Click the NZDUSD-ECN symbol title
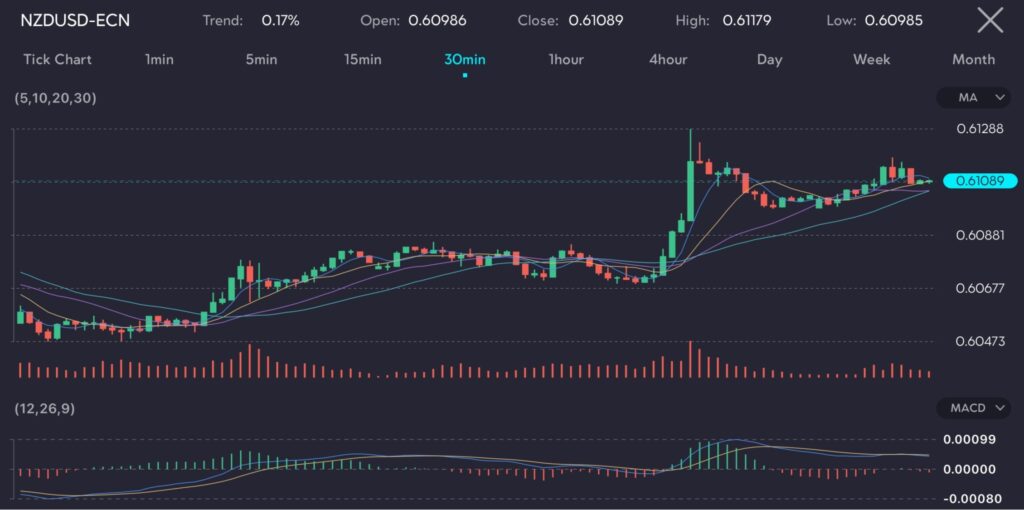The image size is (1024, 510). [x=75, y=20]
